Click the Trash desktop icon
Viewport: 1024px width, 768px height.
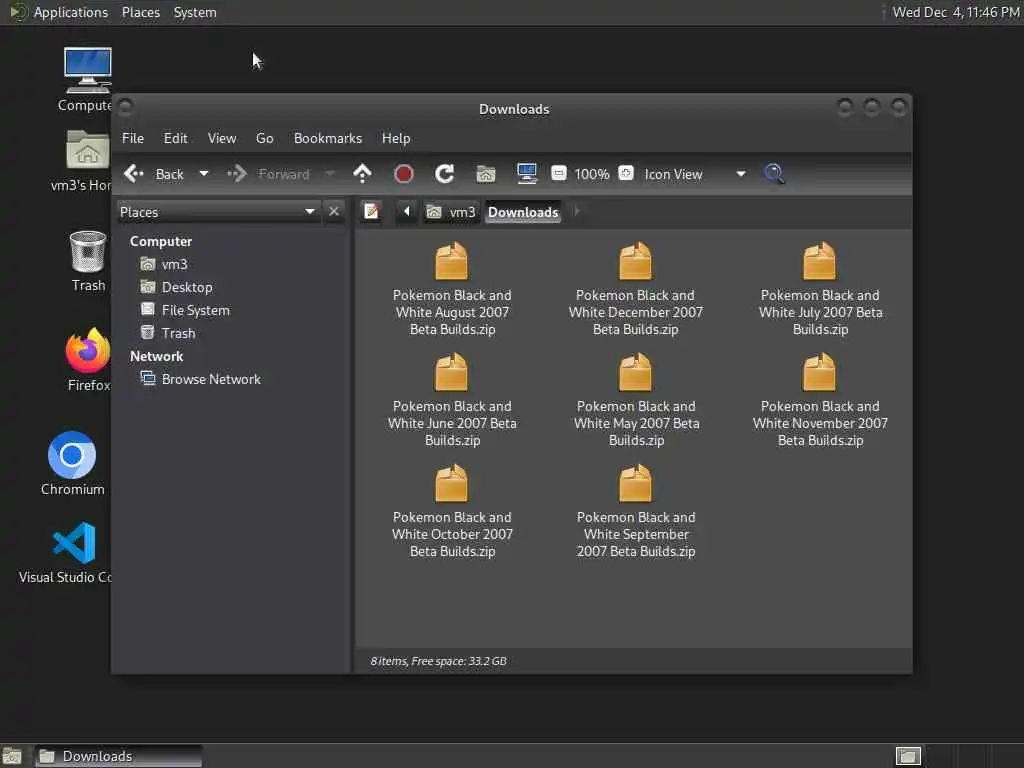pos(88,261)
